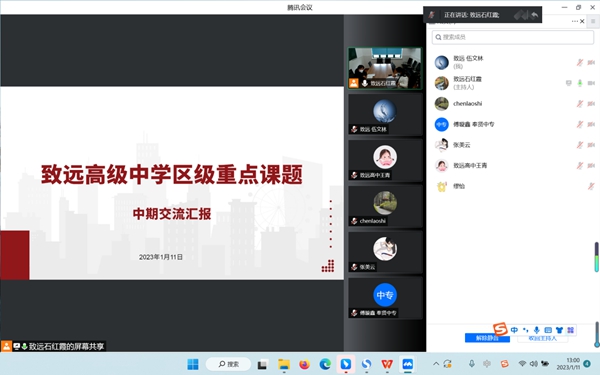Click muted mic icon on 致远高中王青 row
The image size is (600, 375).
(580, 165)
